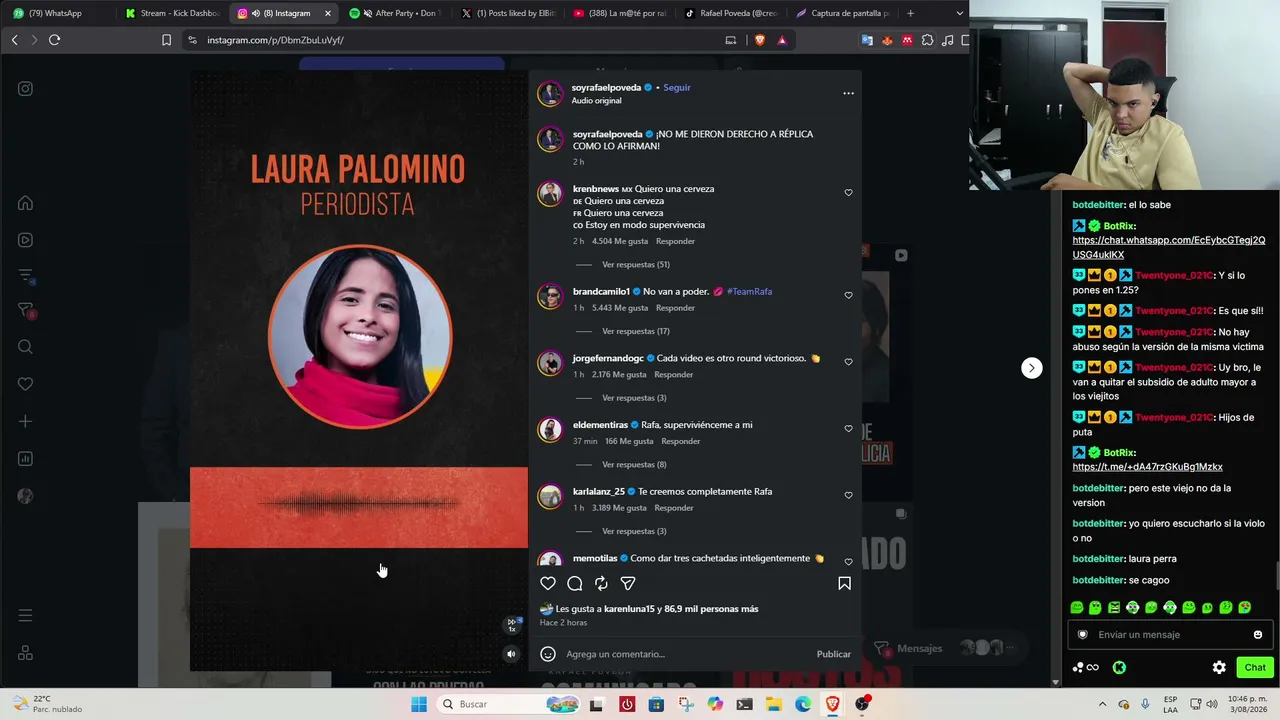Open the soyrafaelpoveda profile name in the post header
Screen dimensions: 1280x720
click(x=606, y=87)
